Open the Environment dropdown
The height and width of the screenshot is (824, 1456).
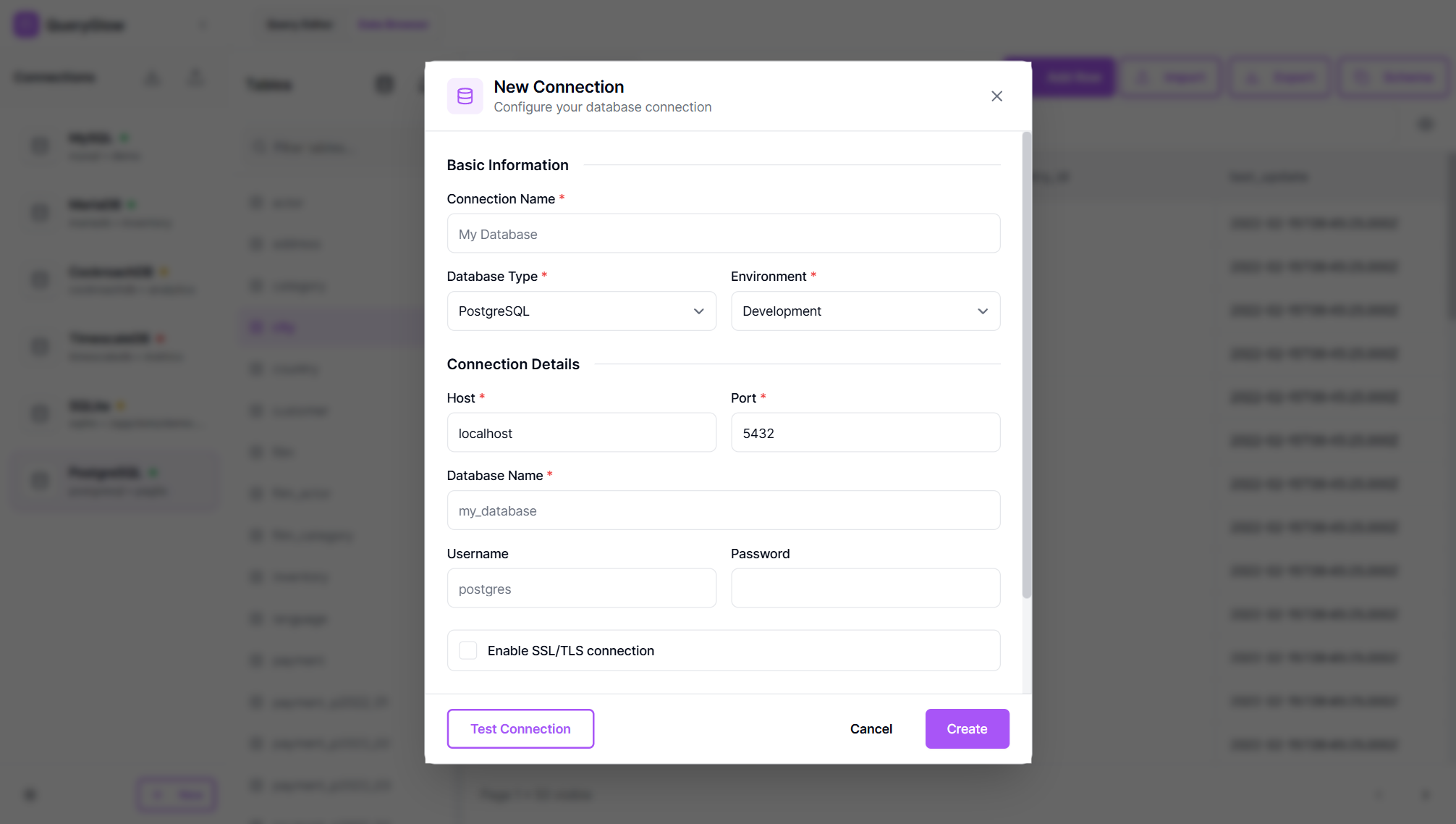(x=865, y=311)
